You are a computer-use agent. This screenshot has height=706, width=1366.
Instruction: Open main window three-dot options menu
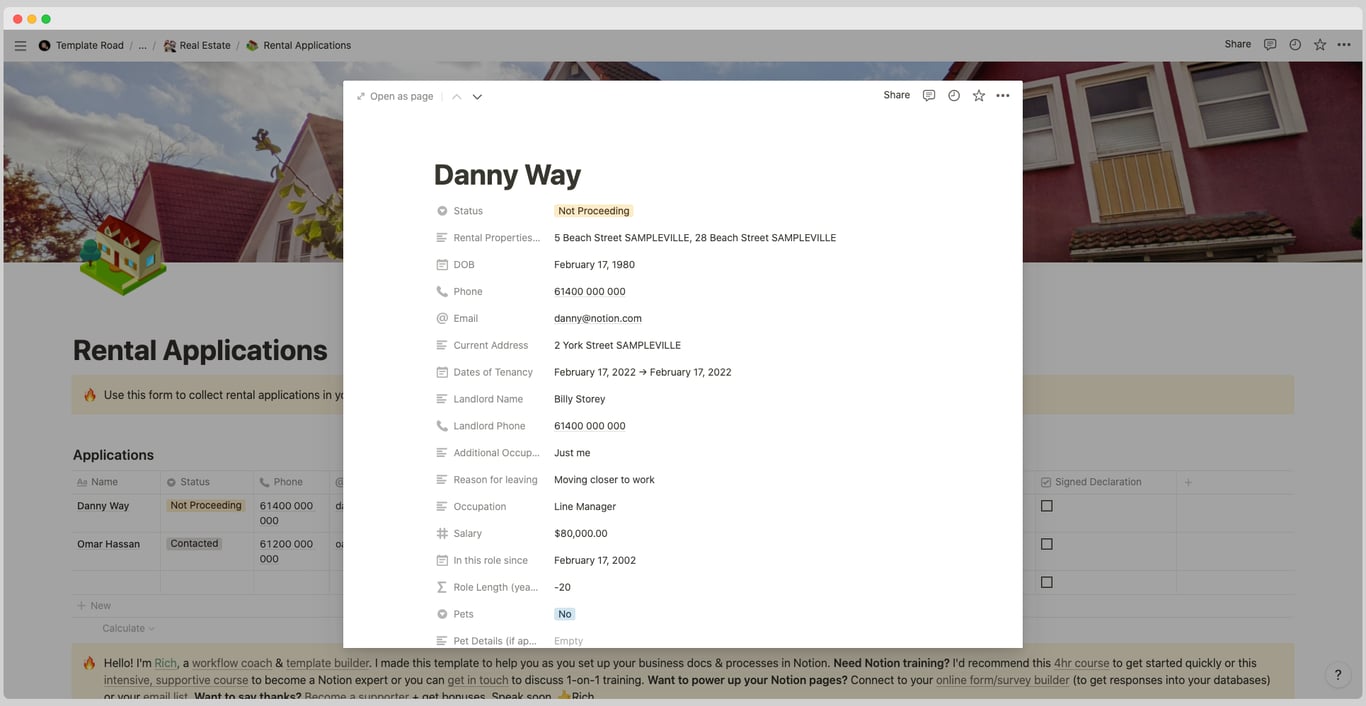pos(1344,44)
